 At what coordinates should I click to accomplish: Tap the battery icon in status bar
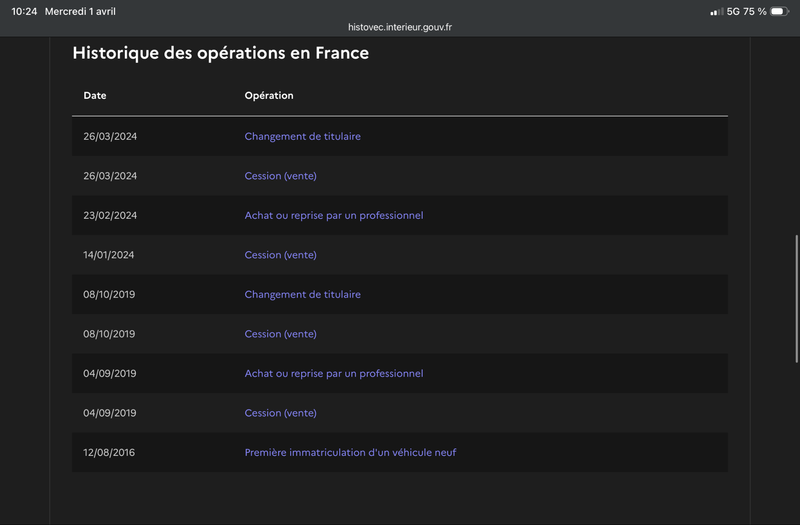[779, 11]
